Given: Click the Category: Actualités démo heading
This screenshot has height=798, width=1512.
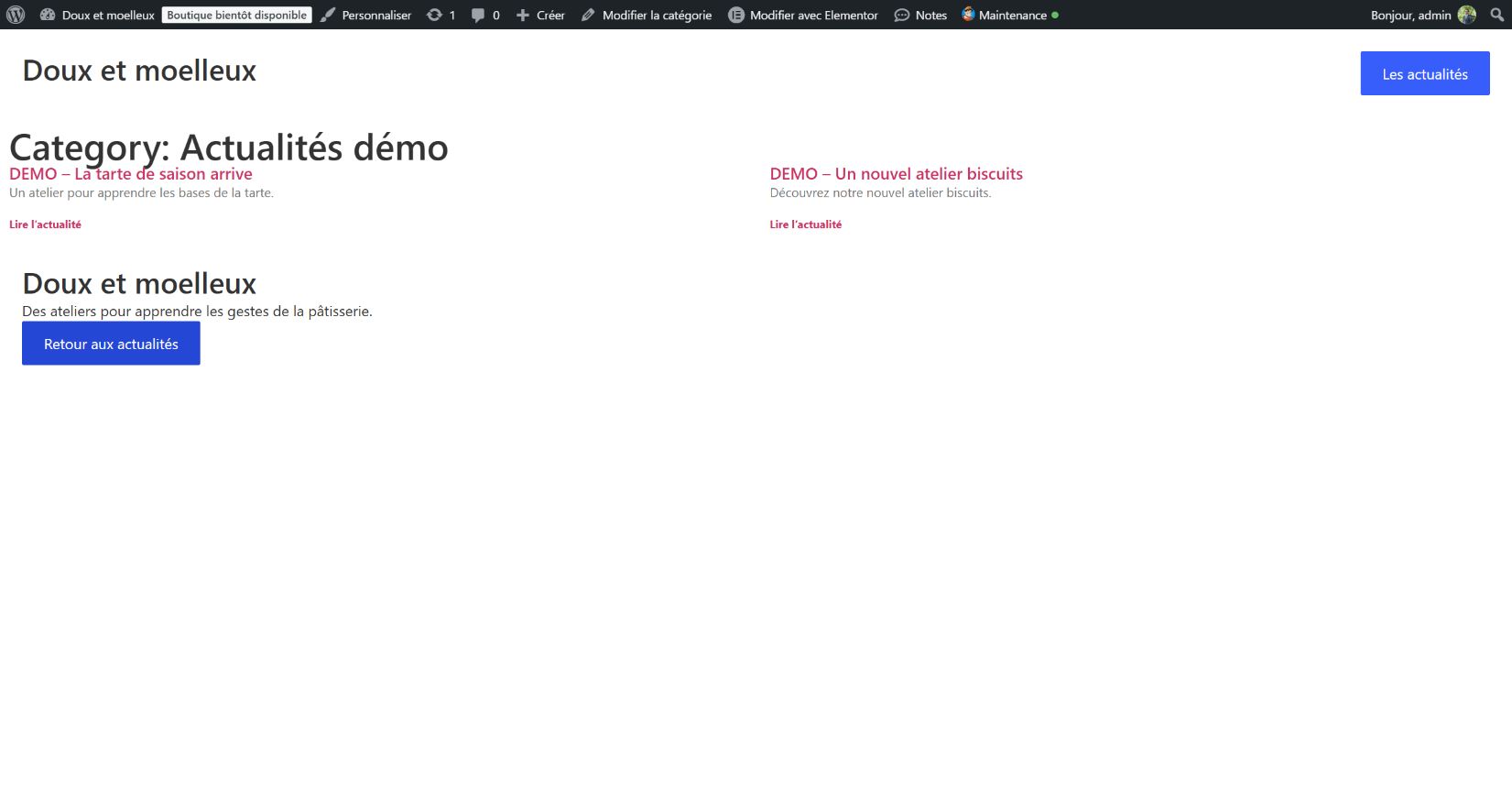Looking at the screenshot, I should tap(229, 148).
